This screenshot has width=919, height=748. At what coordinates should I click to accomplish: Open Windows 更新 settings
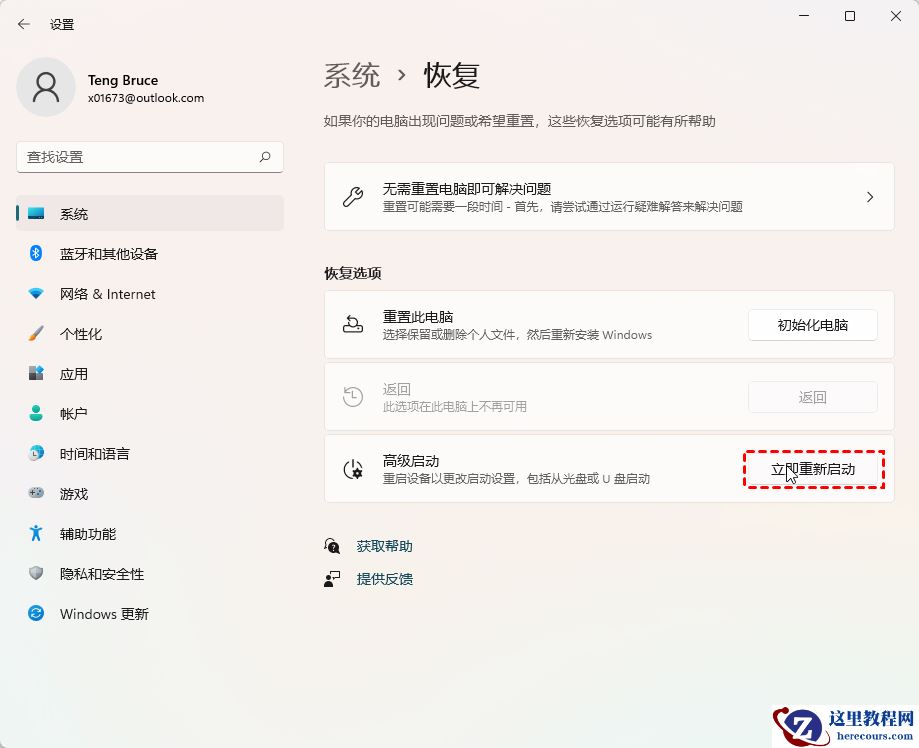point(105,613)
